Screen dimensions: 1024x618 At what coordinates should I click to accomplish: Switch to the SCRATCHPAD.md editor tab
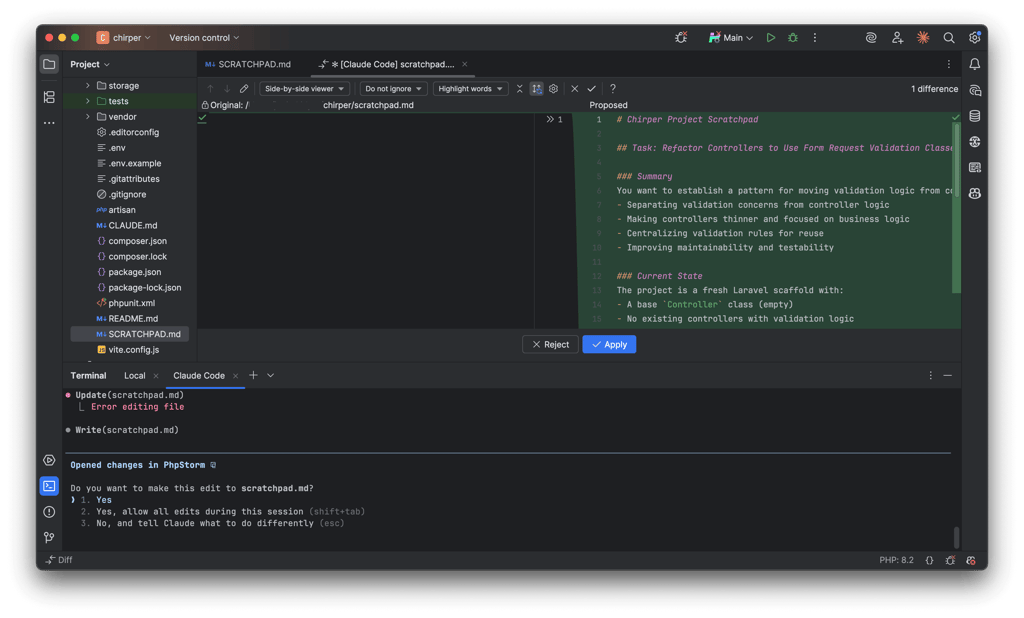coord(248,64)
